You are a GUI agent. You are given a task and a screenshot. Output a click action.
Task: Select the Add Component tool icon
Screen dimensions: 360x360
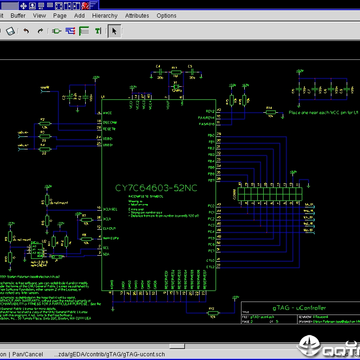pos(56,31)
